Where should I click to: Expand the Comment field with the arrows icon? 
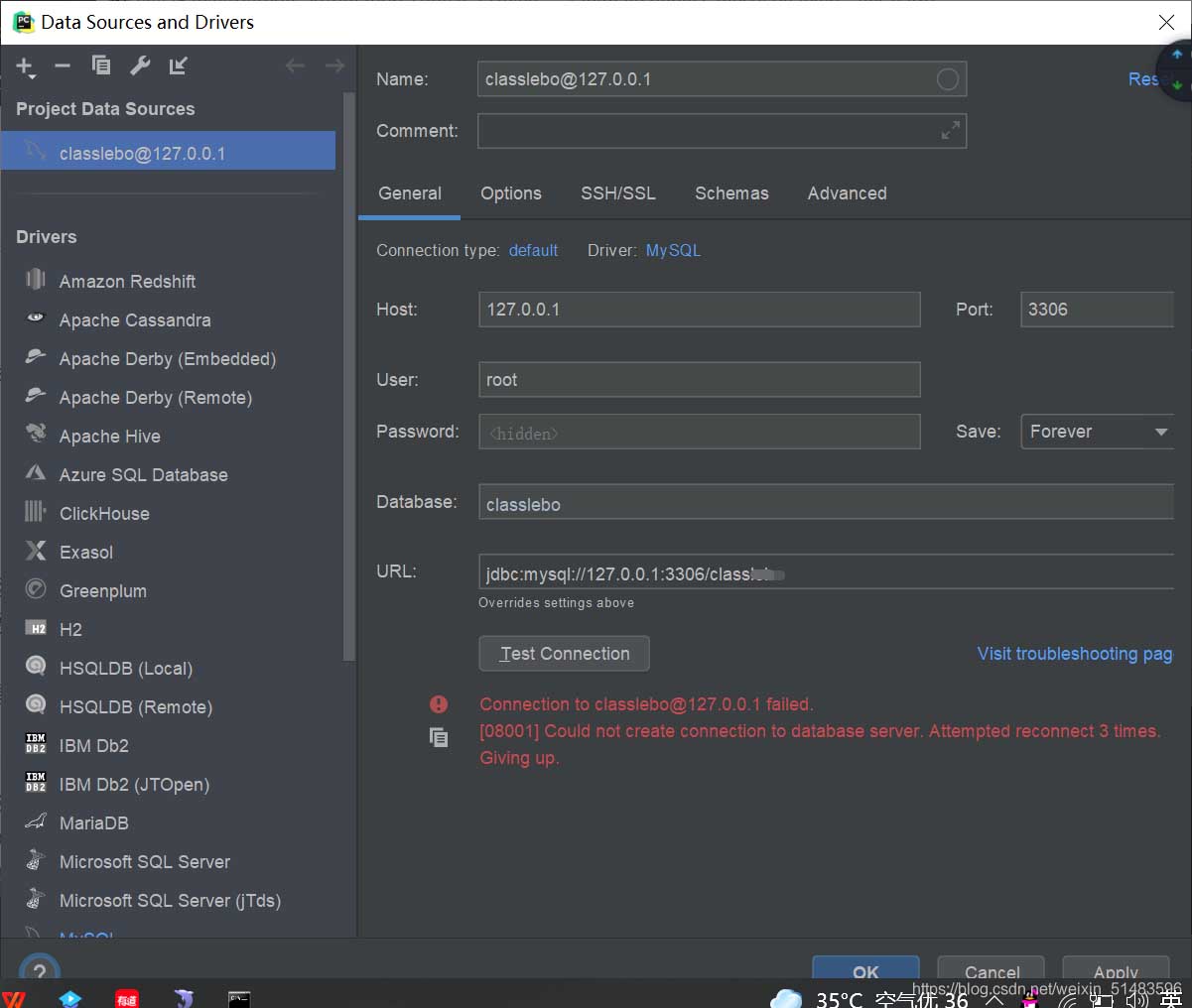[x=950, y=130]
